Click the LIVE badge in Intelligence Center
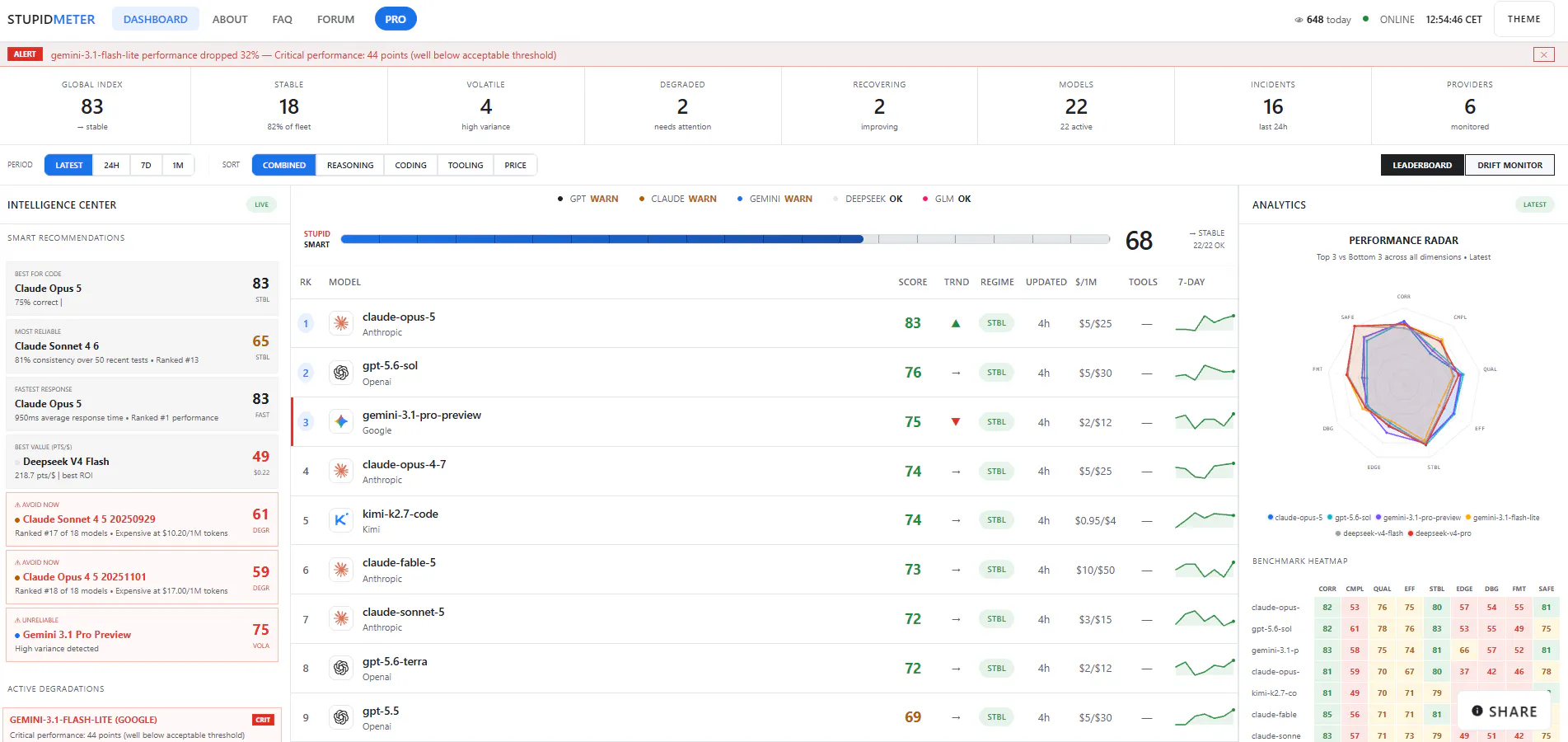1568x742 pixels. 261,204
